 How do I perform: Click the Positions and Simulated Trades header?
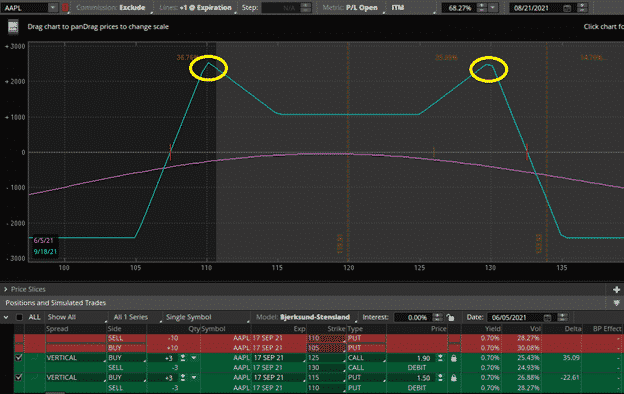tap(56, 303)
